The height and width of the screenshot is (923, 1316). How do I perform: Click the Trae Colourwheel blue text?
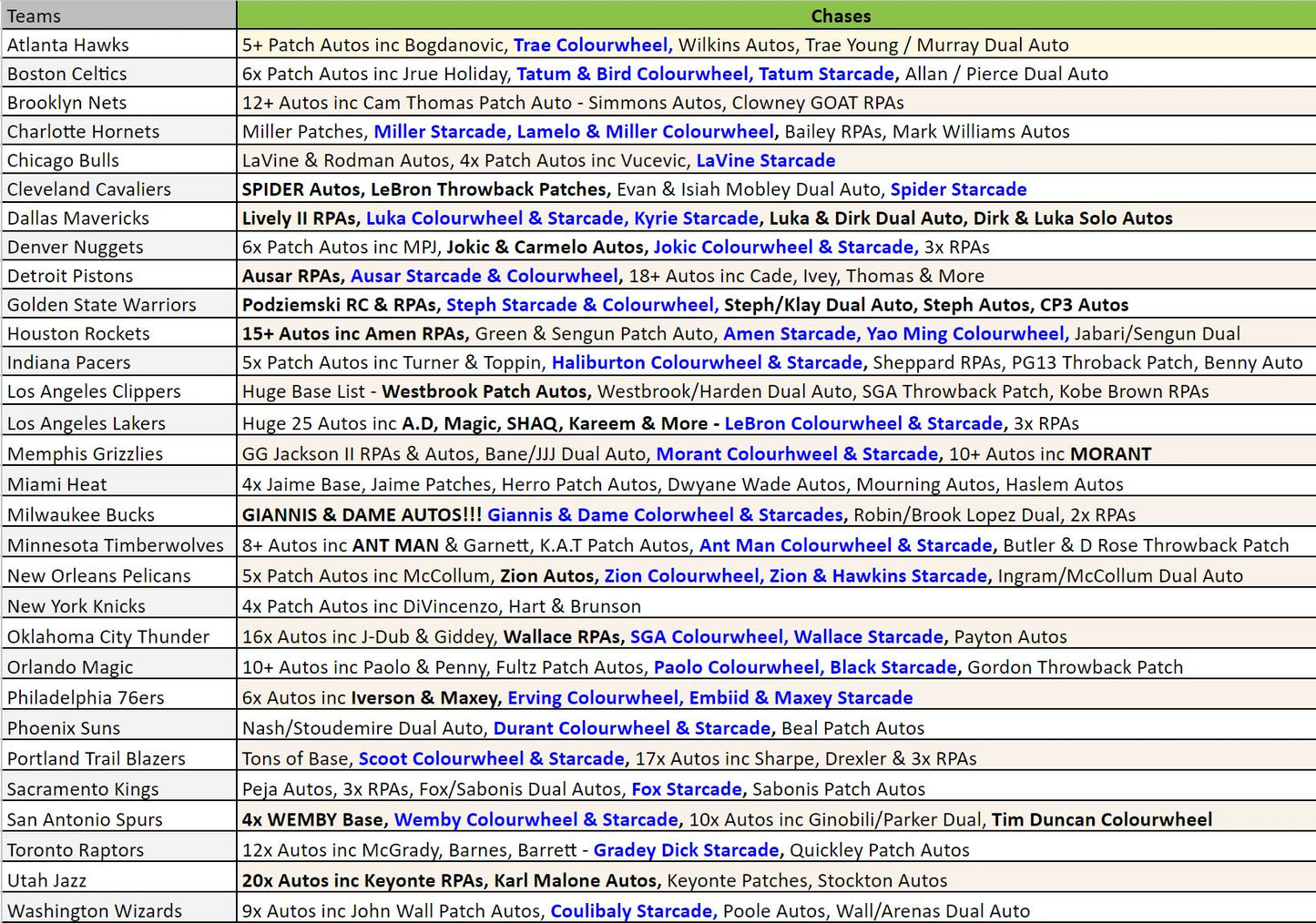[592, 45]
